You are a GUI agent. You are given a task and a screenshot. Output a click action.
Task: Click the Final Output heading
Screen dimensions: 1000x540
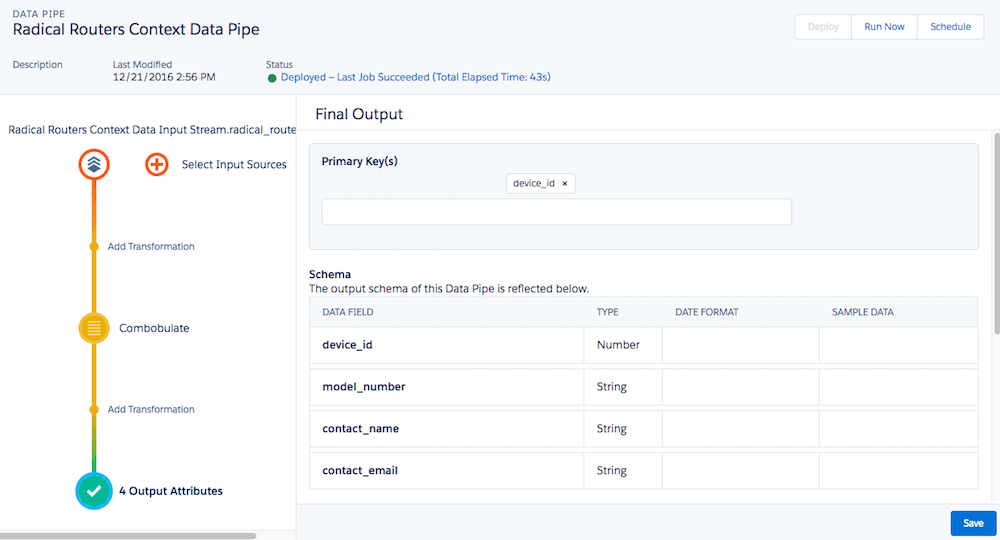[359, 114]
